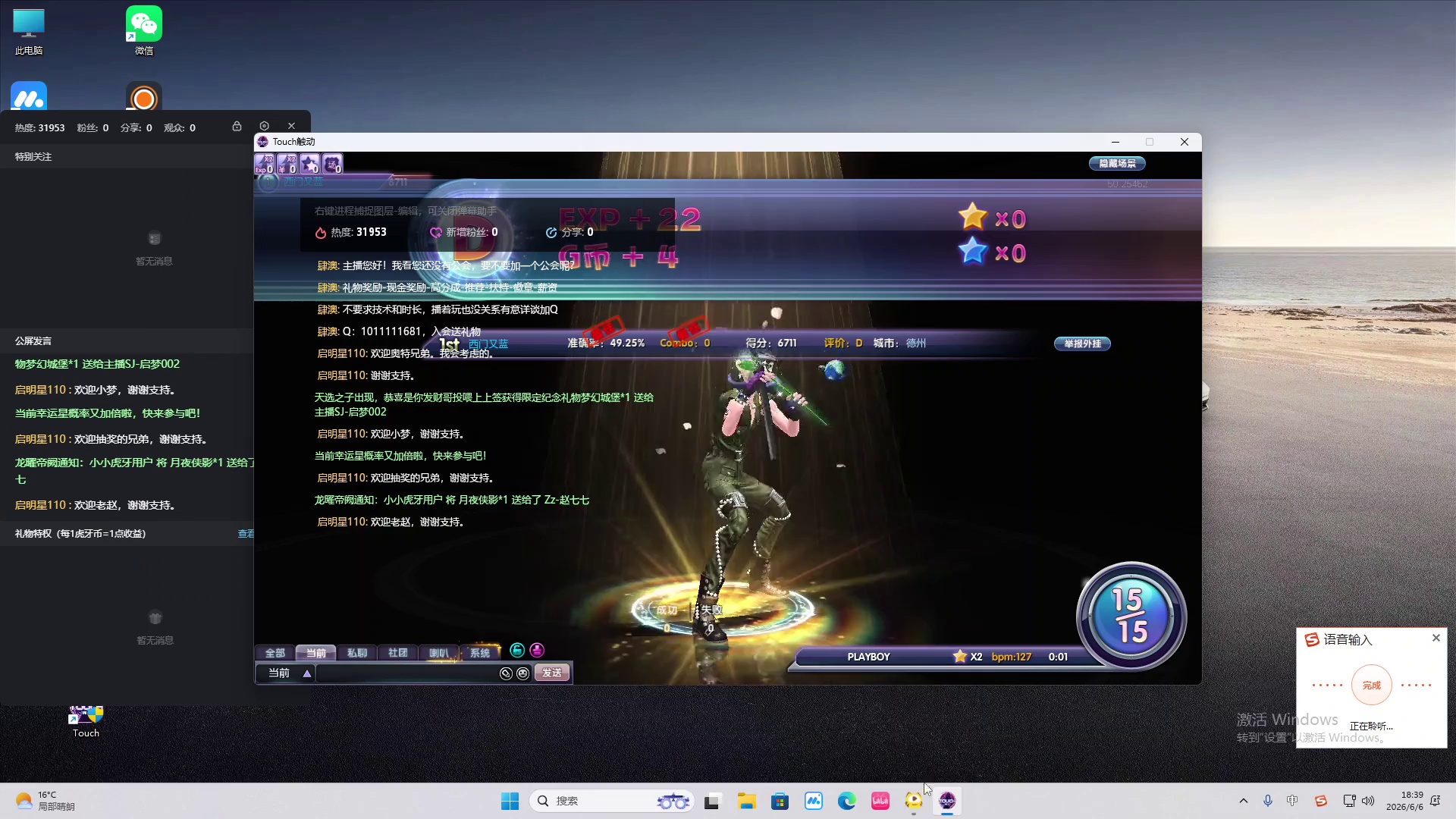Click the player name 西门又蓝 in ranking row
Screen dimensions: 1456x819
[488, 344]
